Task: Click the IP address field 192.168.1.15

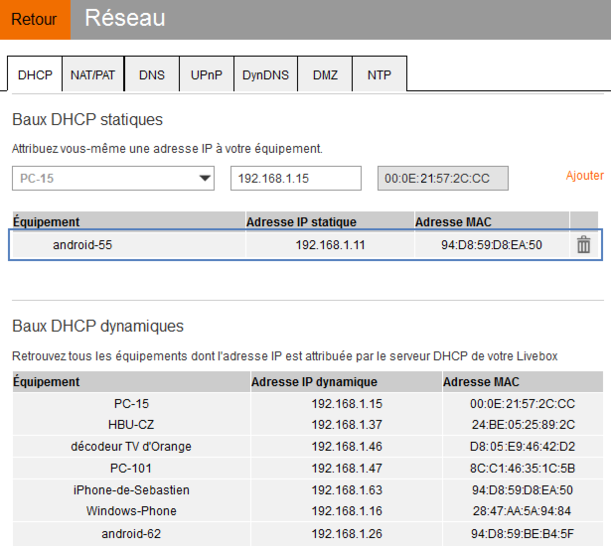Action: tap(295, 178)
